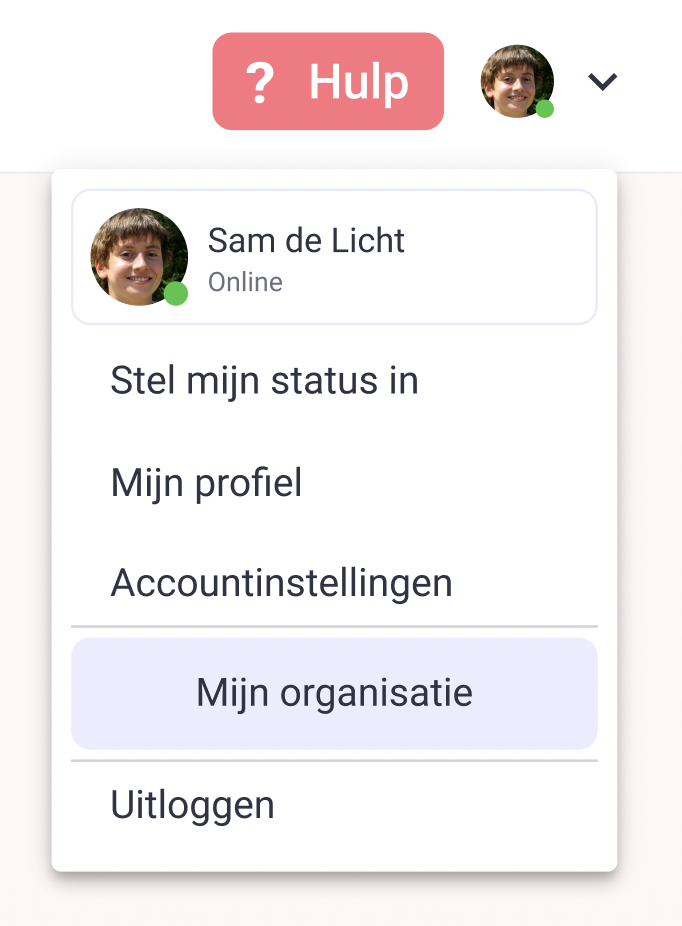Image resolution: width=682 pixels, height=926 pixels.
Task: Click the word Hulp on the help button
Action: (x=359, y=82)
